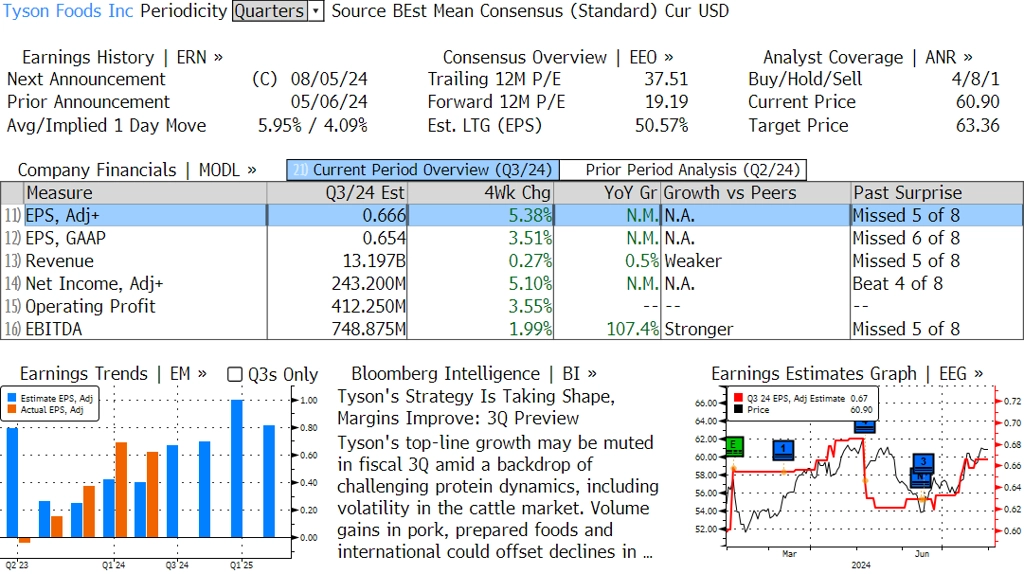The width and height of the screenshot is (1024, 574).
Task: Click the Est. LTG (EPS) value 50.57%
Action: click(x=662, y=125)
